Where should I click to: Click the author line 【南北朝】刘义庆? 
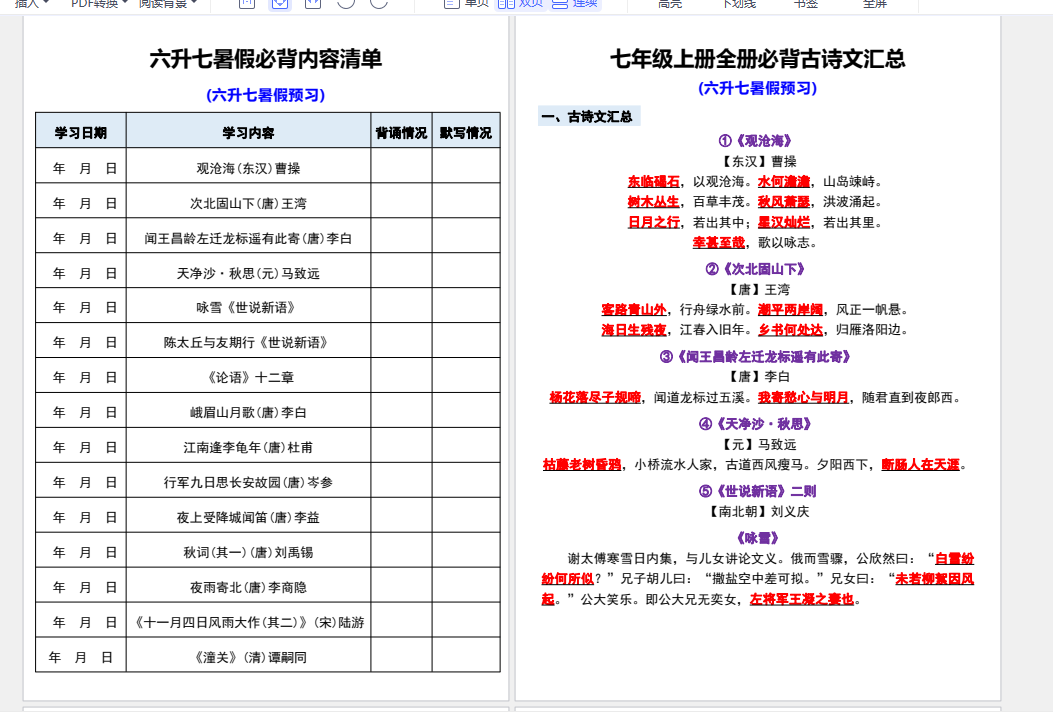click(x=758, y=512)
